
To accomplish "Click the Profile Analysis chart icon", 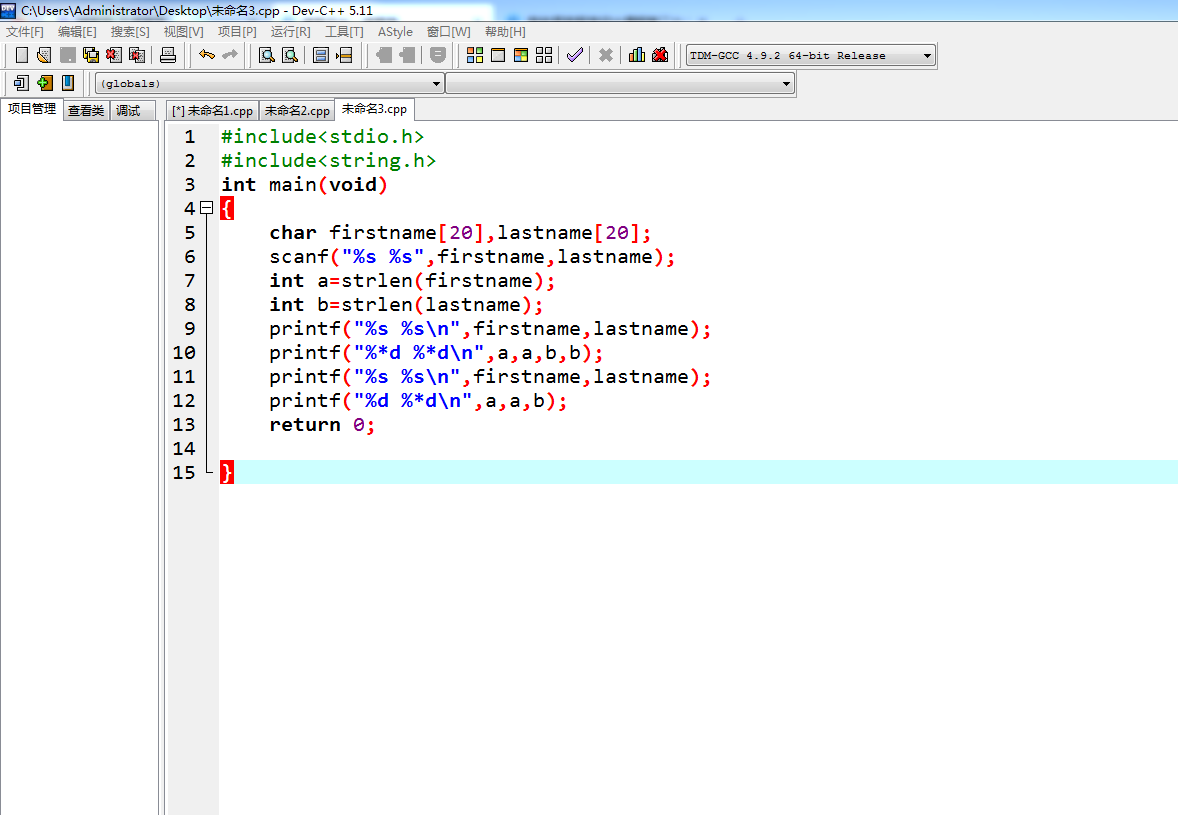I will [x=637, y=55].
